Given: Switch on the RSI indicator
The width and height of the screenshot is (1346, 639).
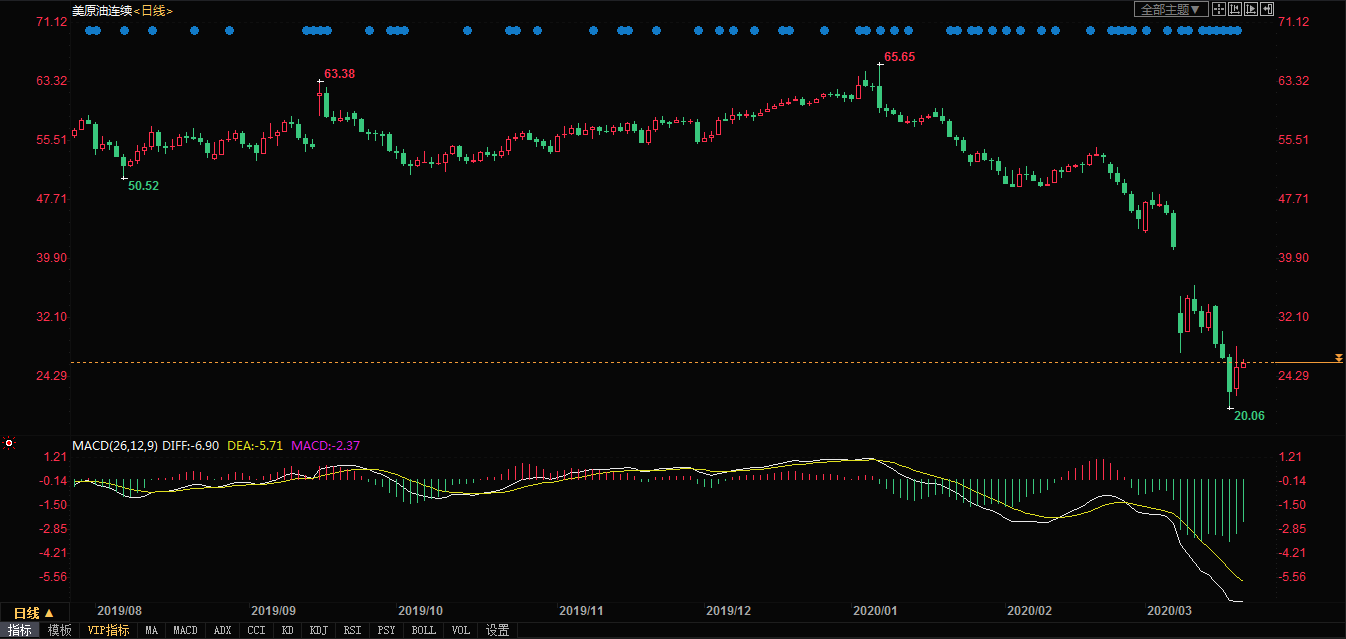Looking at the screenshot, I should [x=352, y=630].
